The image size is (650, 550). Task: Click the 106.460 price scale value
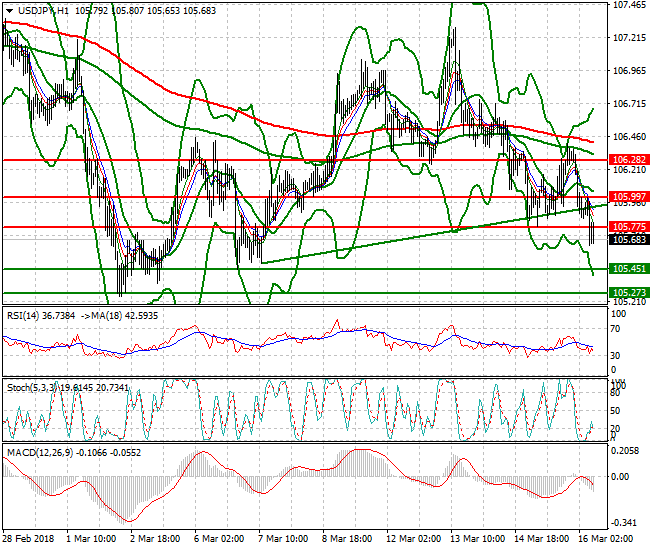(x=627, y=137)
